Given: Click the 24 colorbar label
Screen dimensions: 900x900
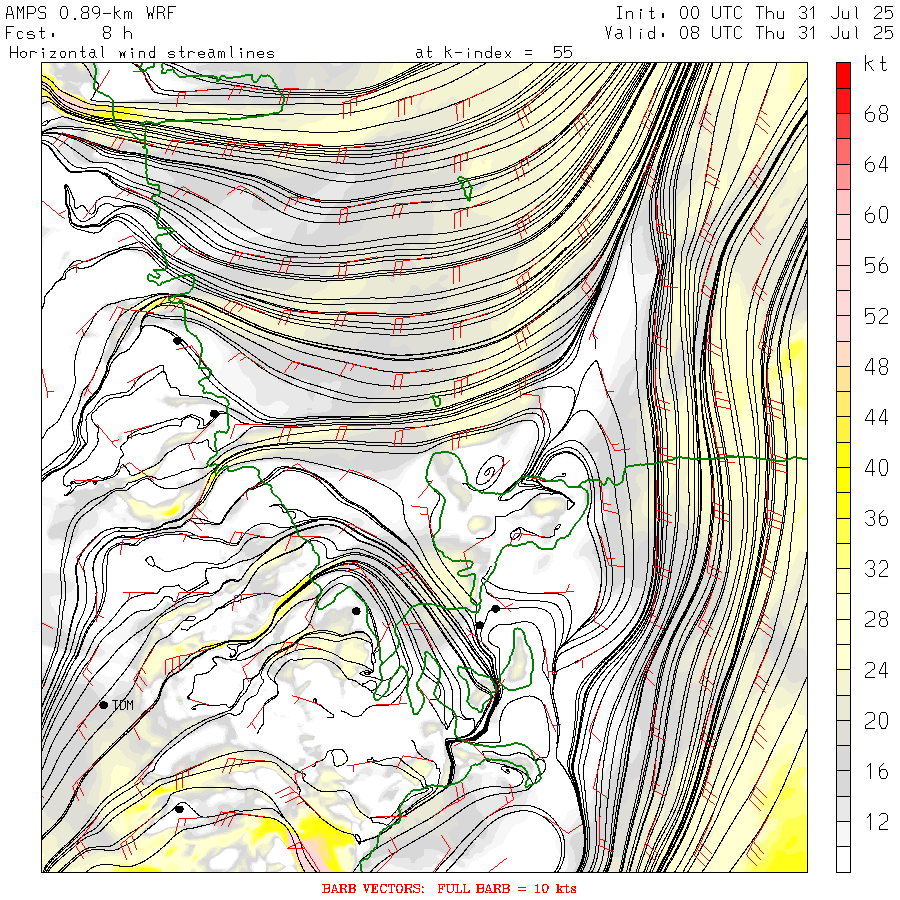Looking at the screenshot, I should click(x=876, y=670).
